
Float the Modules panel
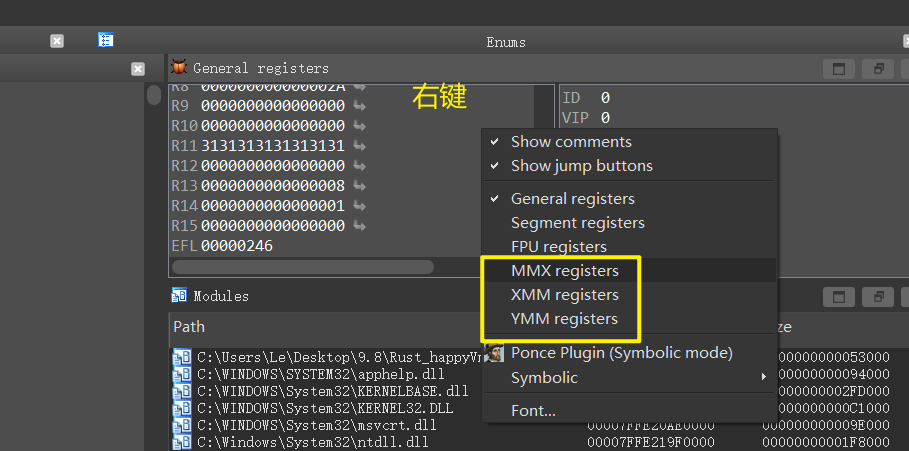(878, 297)
